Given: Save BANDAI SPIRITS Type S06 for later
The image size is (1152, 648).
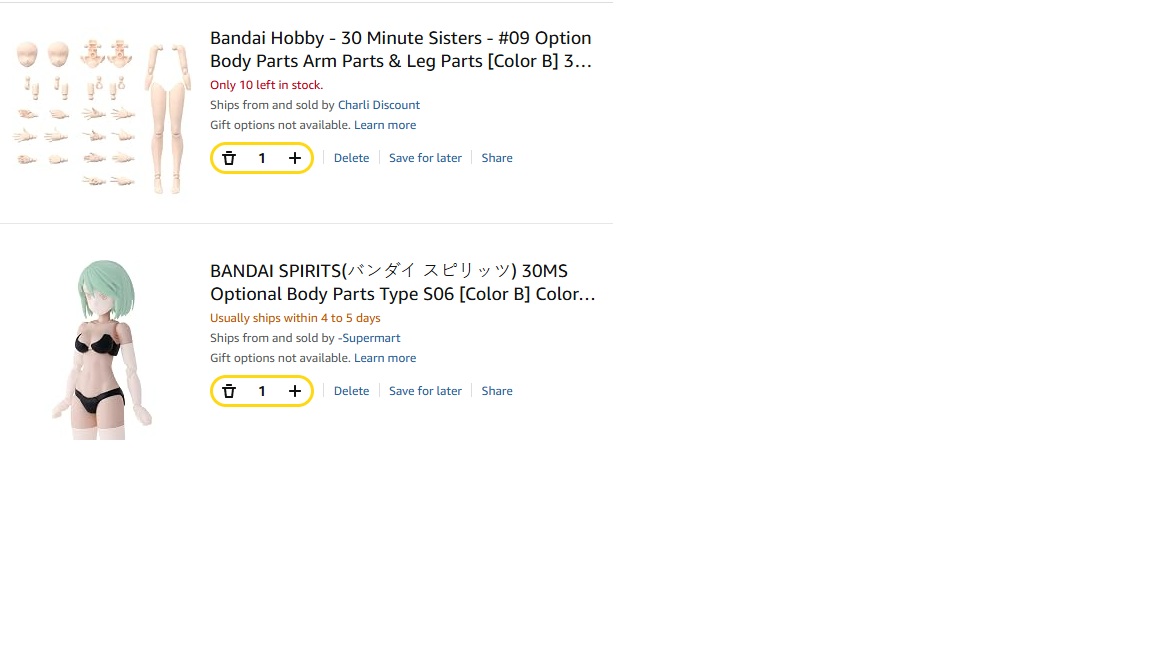Looking at the screenshot, I should tap(425, 391).
